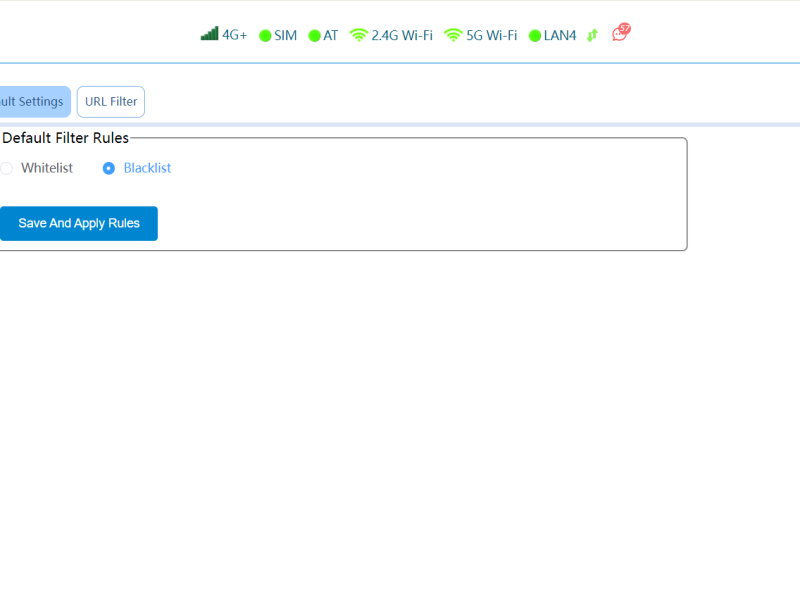Click the 5G Wi-Fi signal icon
Viewport: 800px width, 600px height.
tap(453, 35)
